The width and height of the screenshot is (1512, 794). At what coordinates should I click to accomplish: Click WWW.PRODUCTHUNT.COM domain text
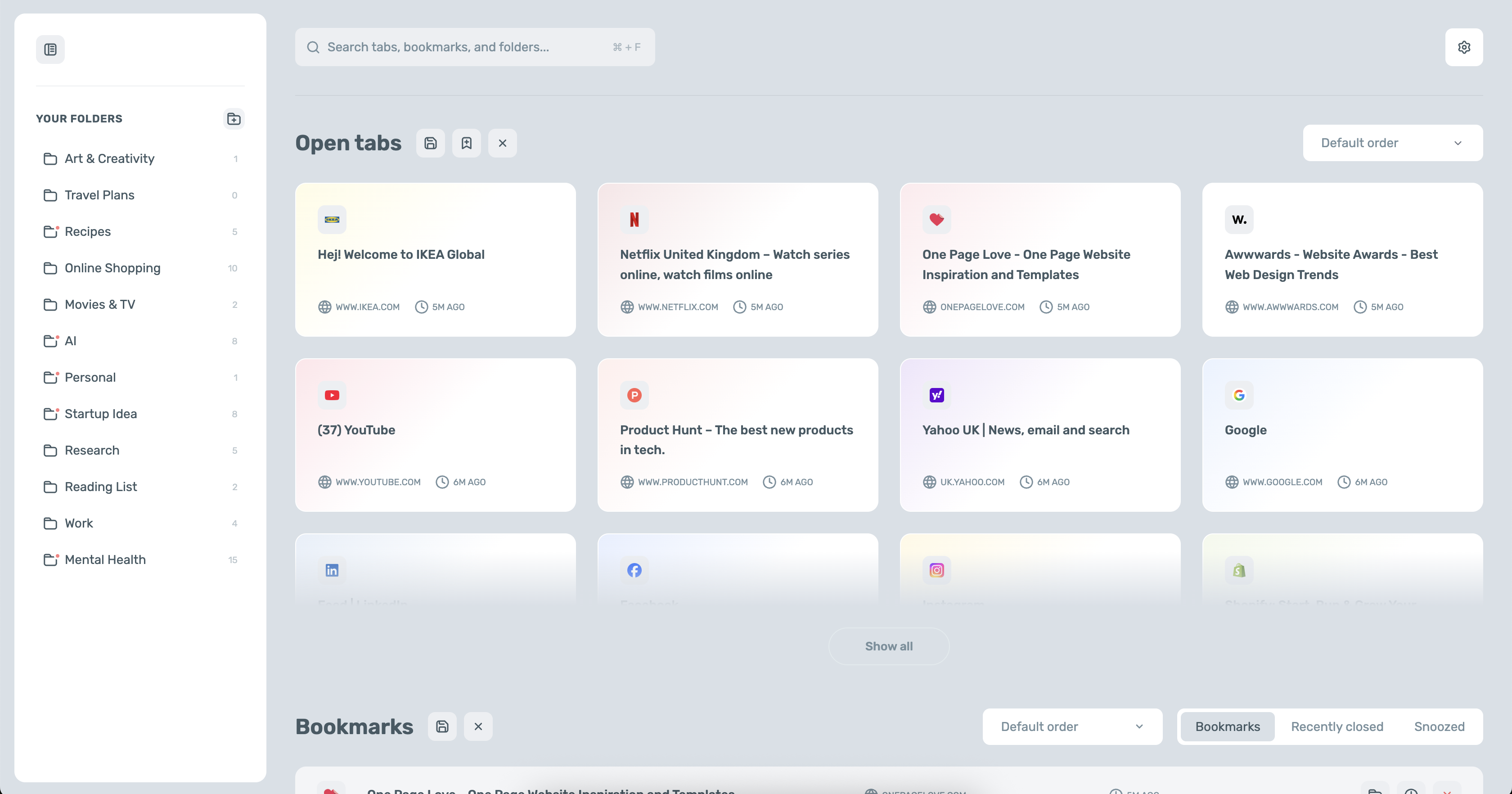click(x=693, y=482)
